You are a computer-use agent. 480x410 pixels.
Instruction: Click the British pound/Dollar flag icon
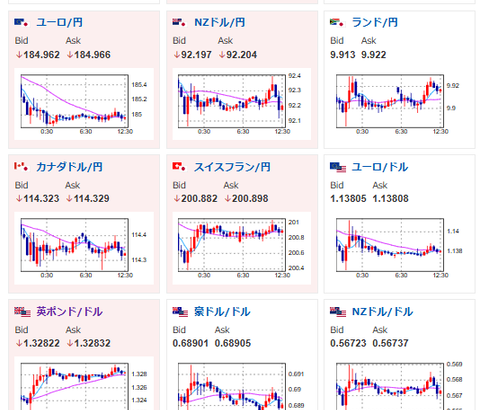(22, 312)
